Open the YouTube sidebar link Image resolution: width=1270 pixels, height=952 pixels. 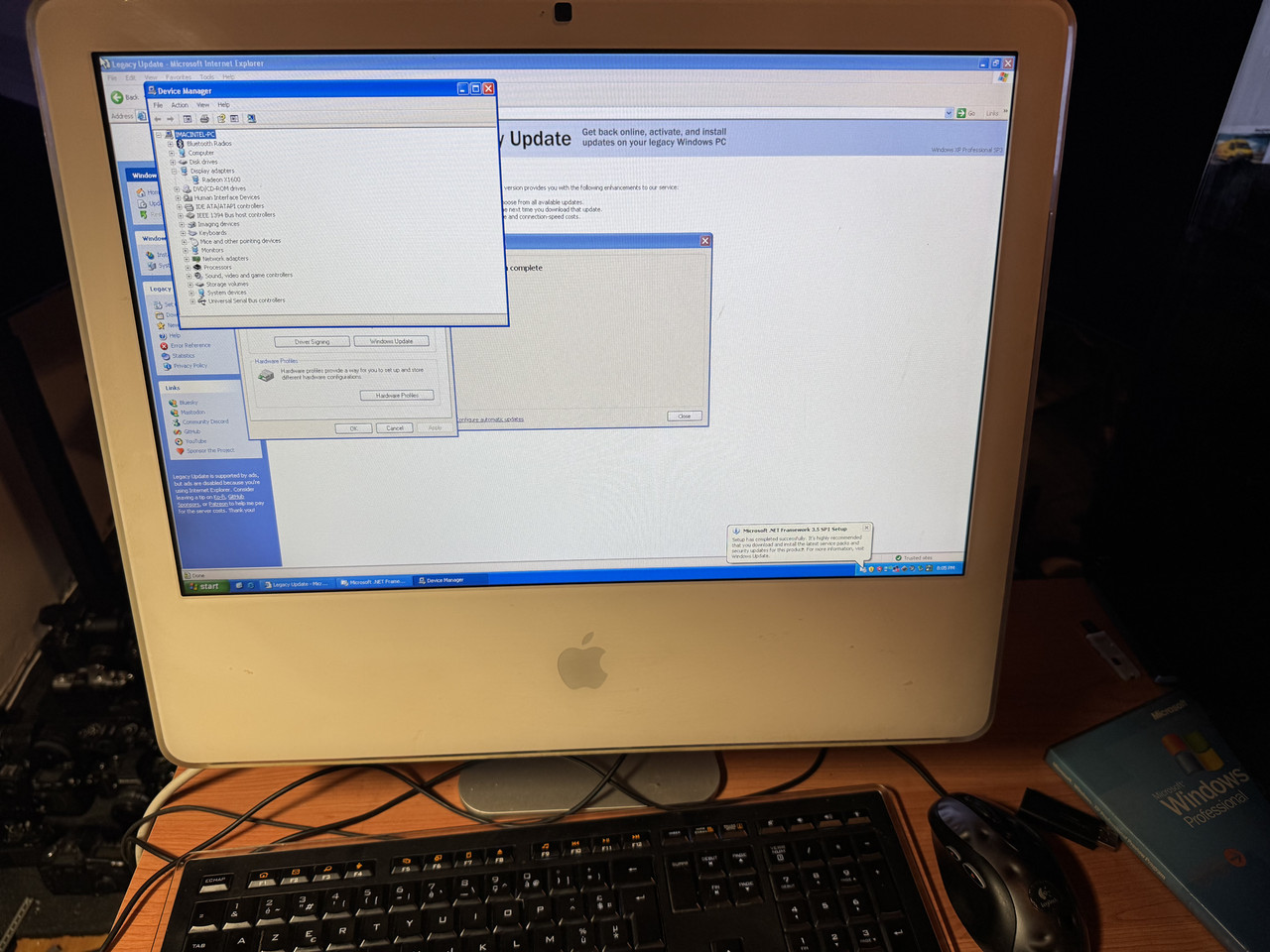tap(196, 441)
